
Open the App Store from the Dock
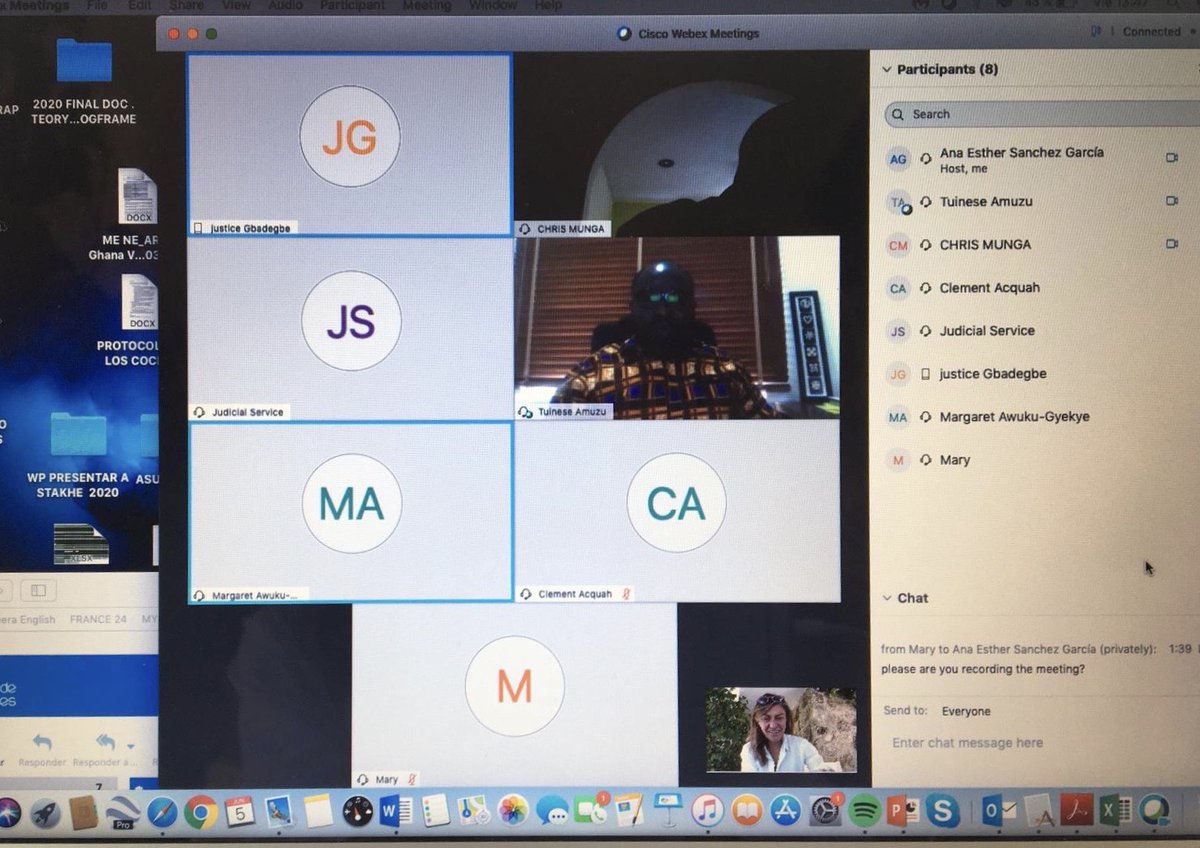coord(785,811)
